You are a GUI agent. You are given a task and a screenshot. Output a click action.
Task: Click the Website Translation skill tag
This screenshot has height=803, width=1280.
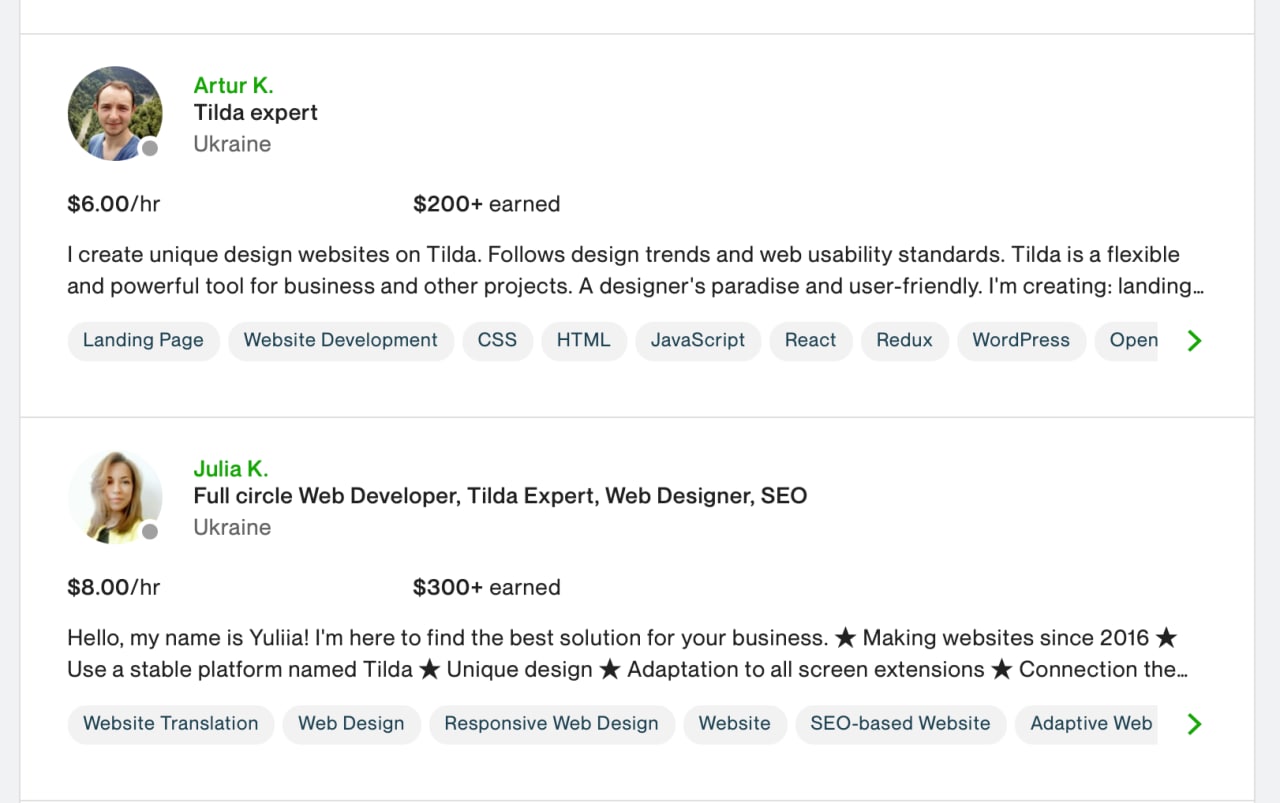[x=170, y=723]
